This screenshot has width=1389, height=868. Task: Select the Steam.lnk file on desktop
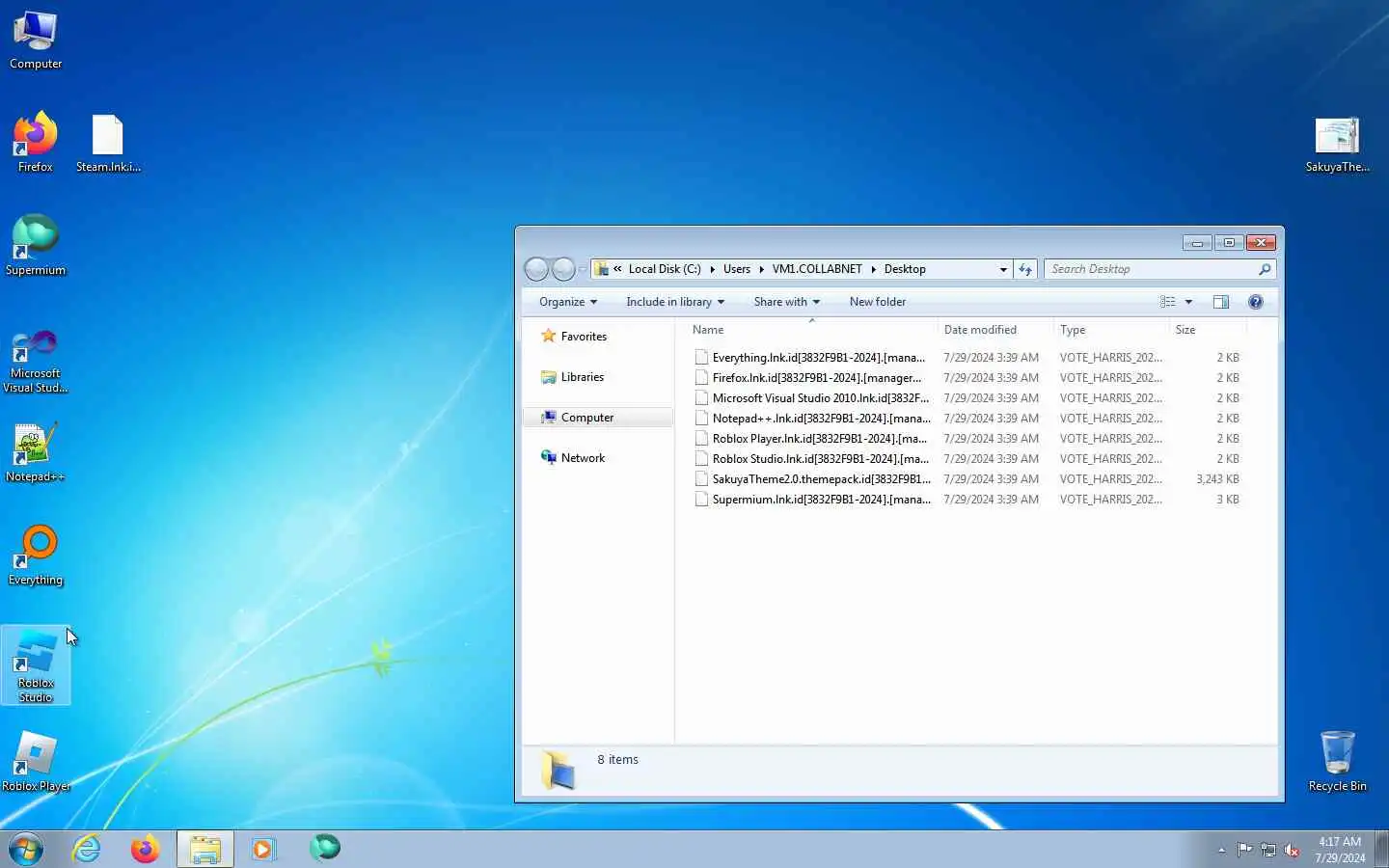[108, 143]
